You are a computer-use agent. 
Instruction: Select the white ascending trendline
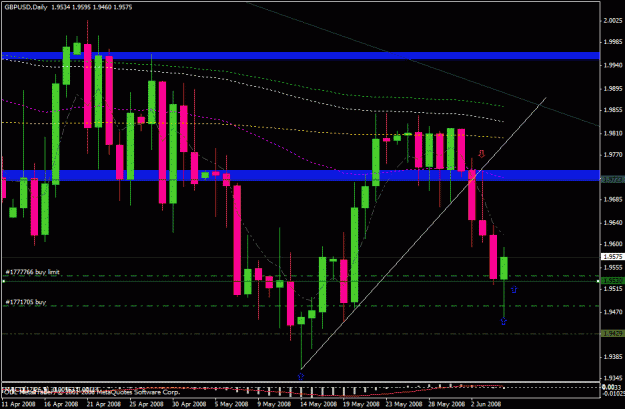[423, 234]
